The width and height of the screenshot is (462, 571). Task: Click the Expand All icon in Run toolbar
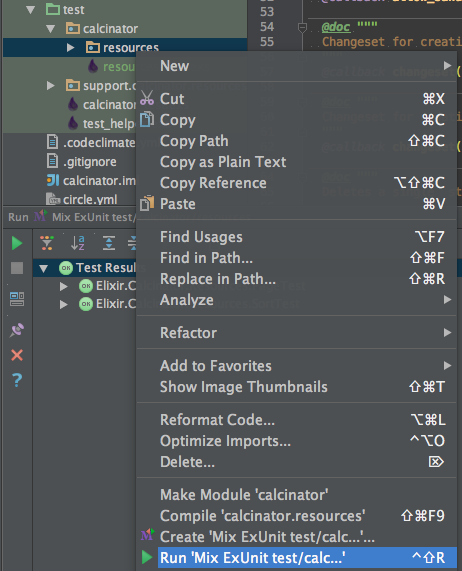[108, 243]
